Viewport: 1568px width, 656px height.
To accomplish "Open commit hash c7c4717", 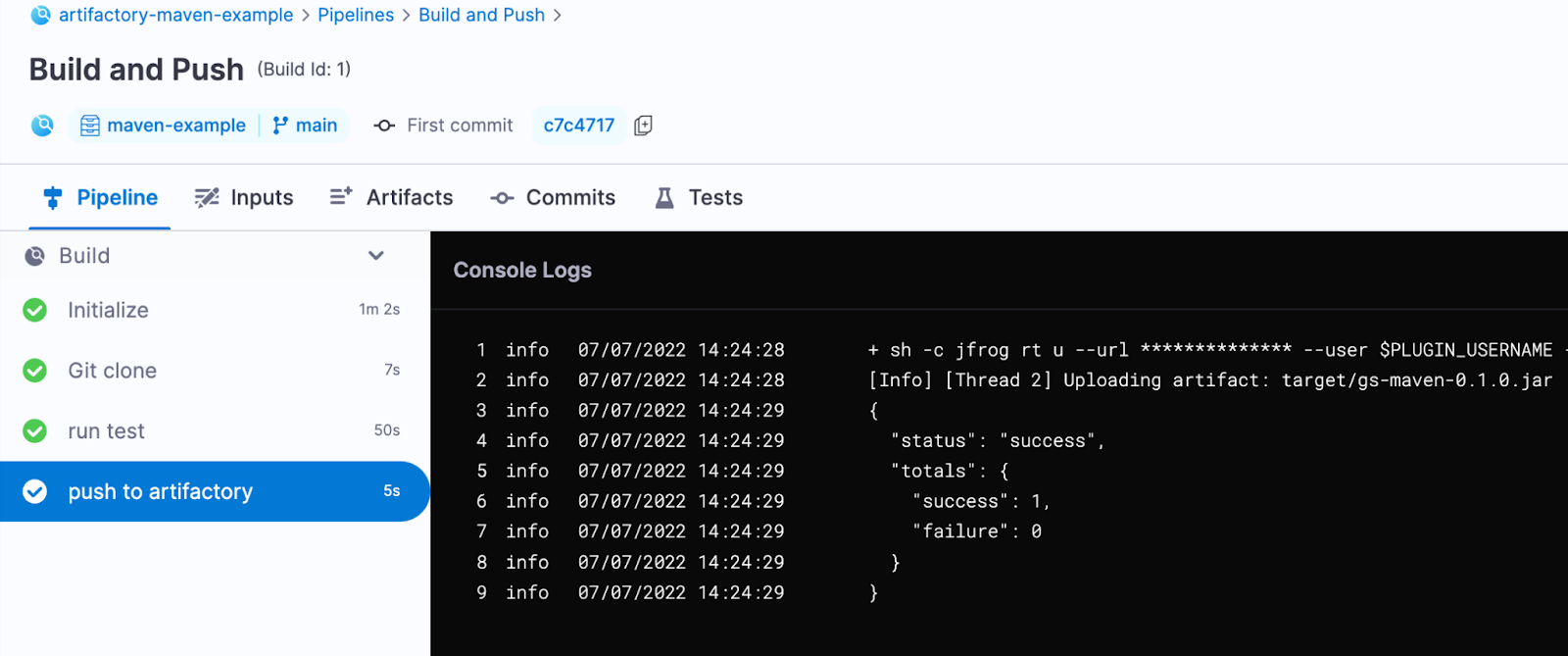I will click(x=579, y=126).
